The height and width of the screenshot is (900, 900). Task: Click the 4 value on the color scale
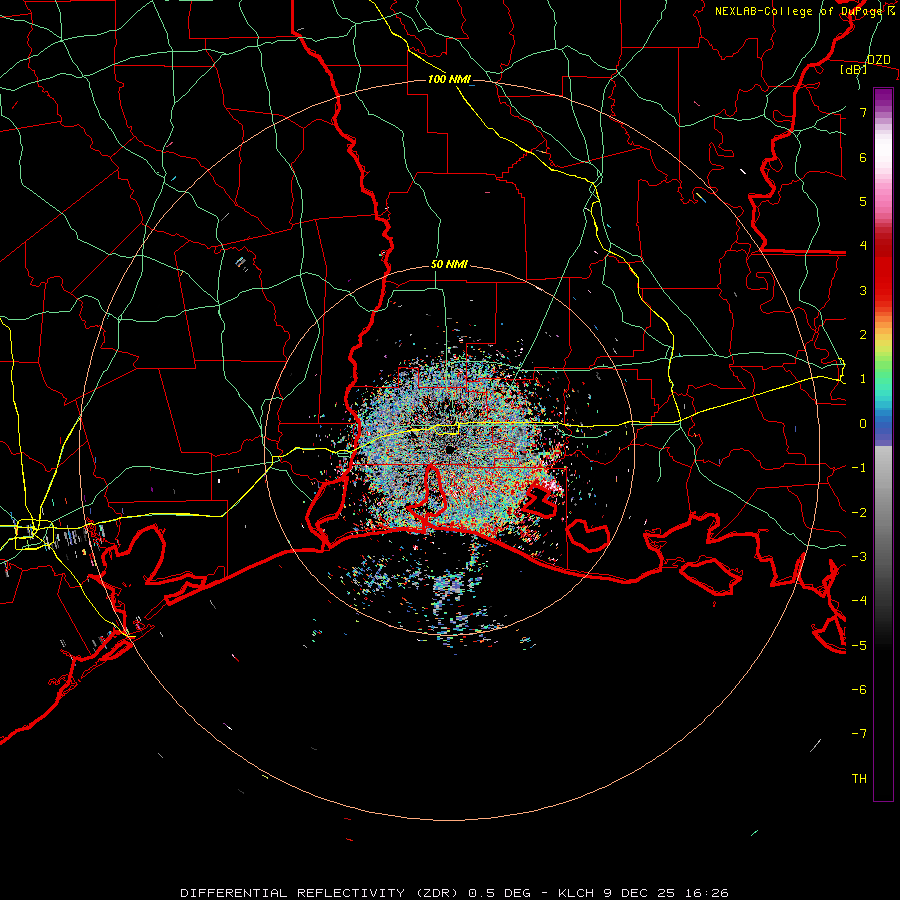point(863,246)
